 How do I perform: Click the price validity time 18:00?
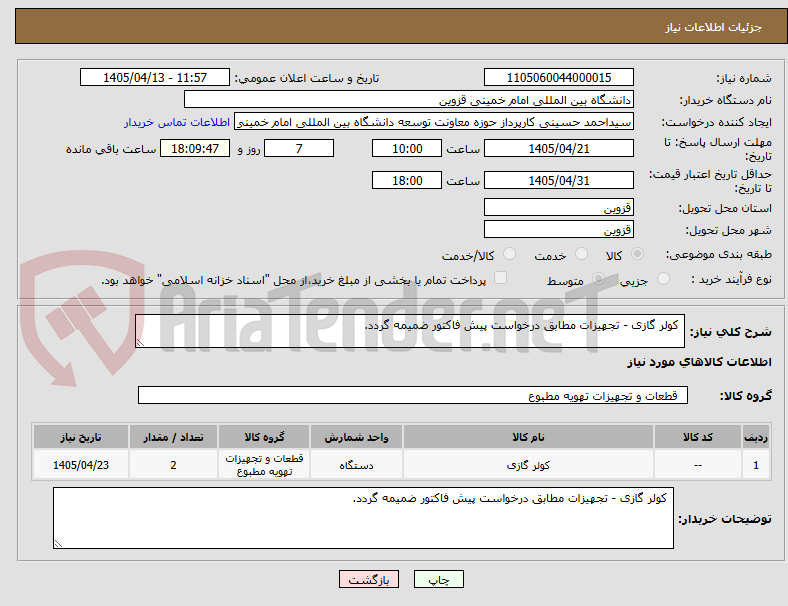[x=407, y=180]
